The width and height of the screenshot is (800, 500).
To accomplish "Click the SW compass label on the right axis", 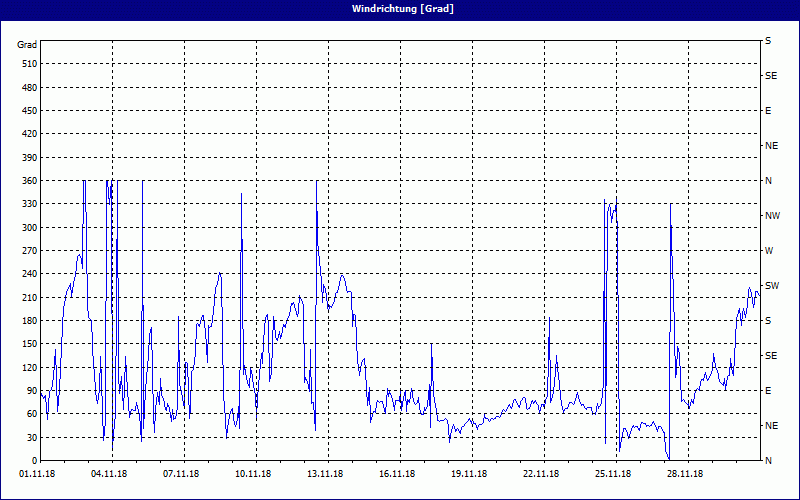I will (772, 286).
